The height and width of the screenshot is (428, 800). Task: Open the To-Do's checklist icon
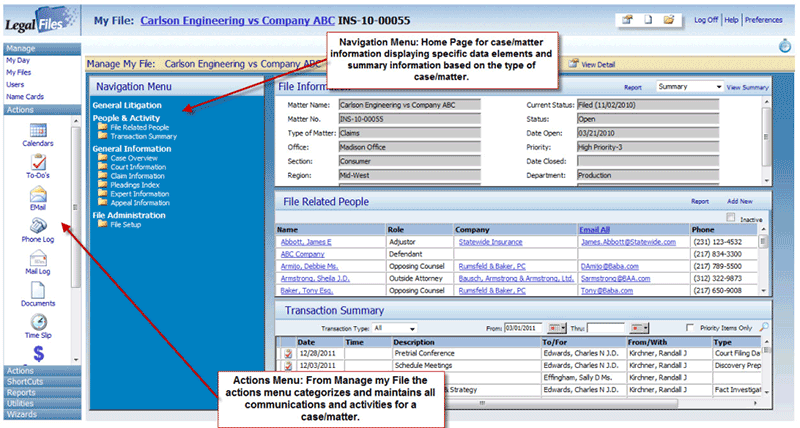coord(38,162)
